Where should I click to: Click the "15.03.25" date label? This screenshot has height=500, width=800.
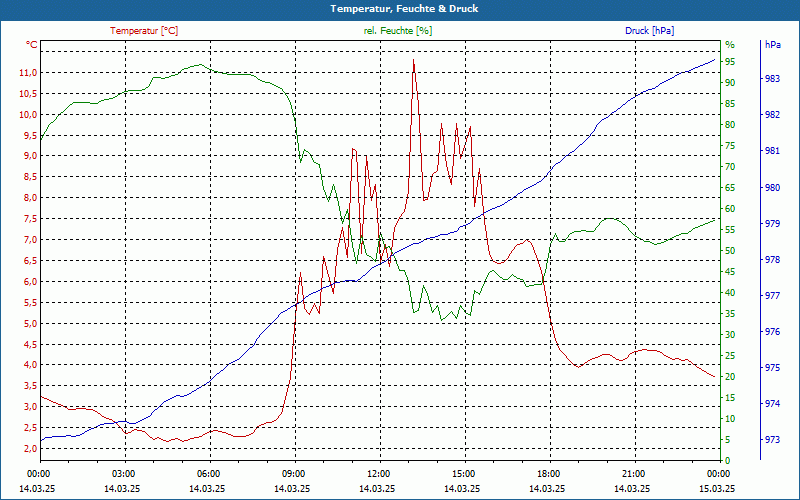coord(717,488)
